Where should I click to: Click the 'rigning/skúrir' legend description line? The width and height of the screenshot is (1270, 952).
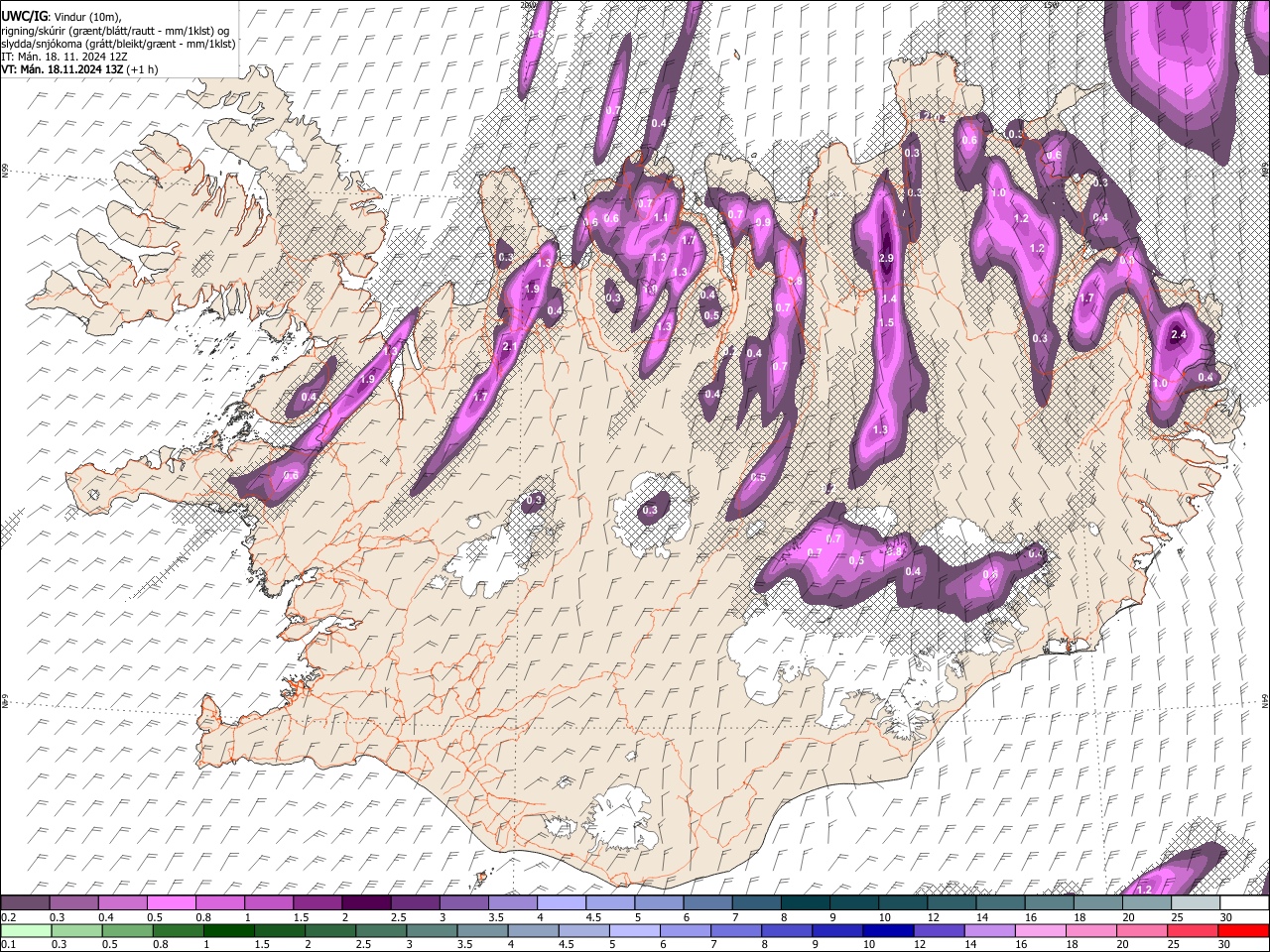(x=115, y=30)
